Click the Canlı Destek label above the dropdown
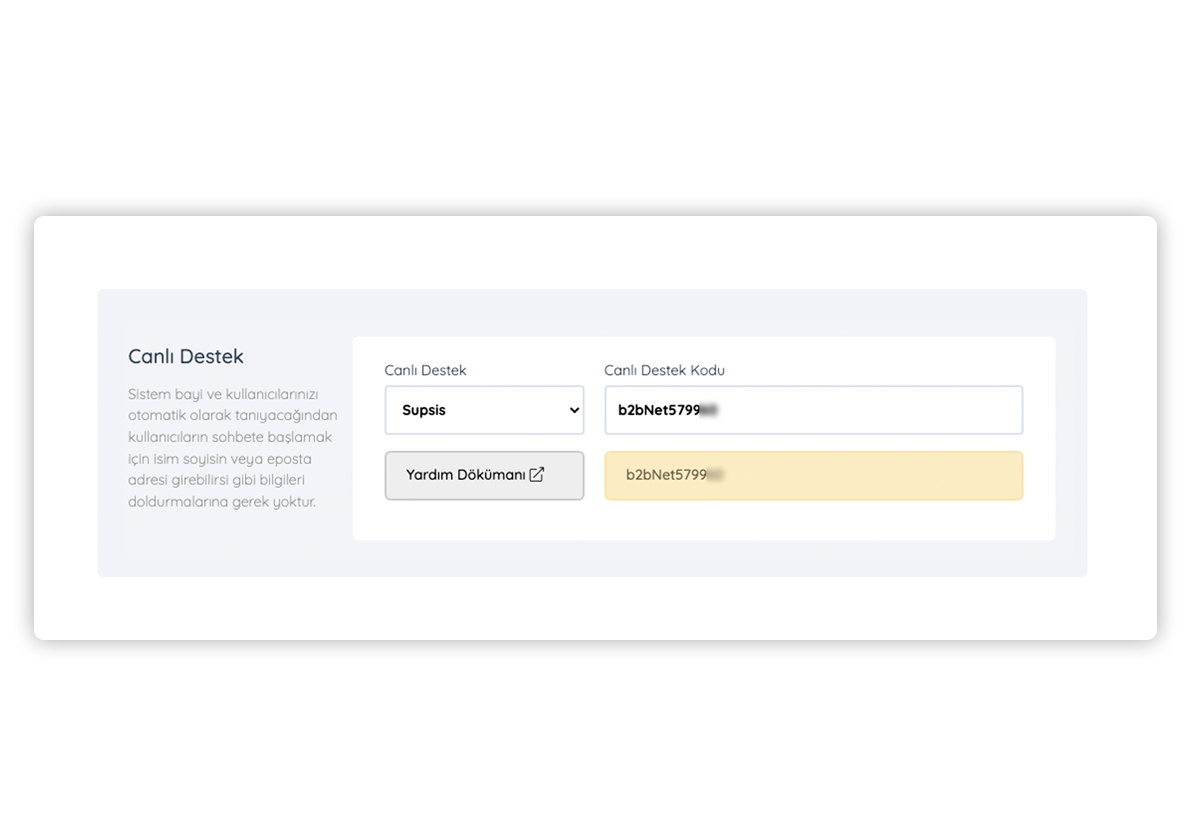The width and height of the screenshot is (1200, 818). (x=425, y=370)
